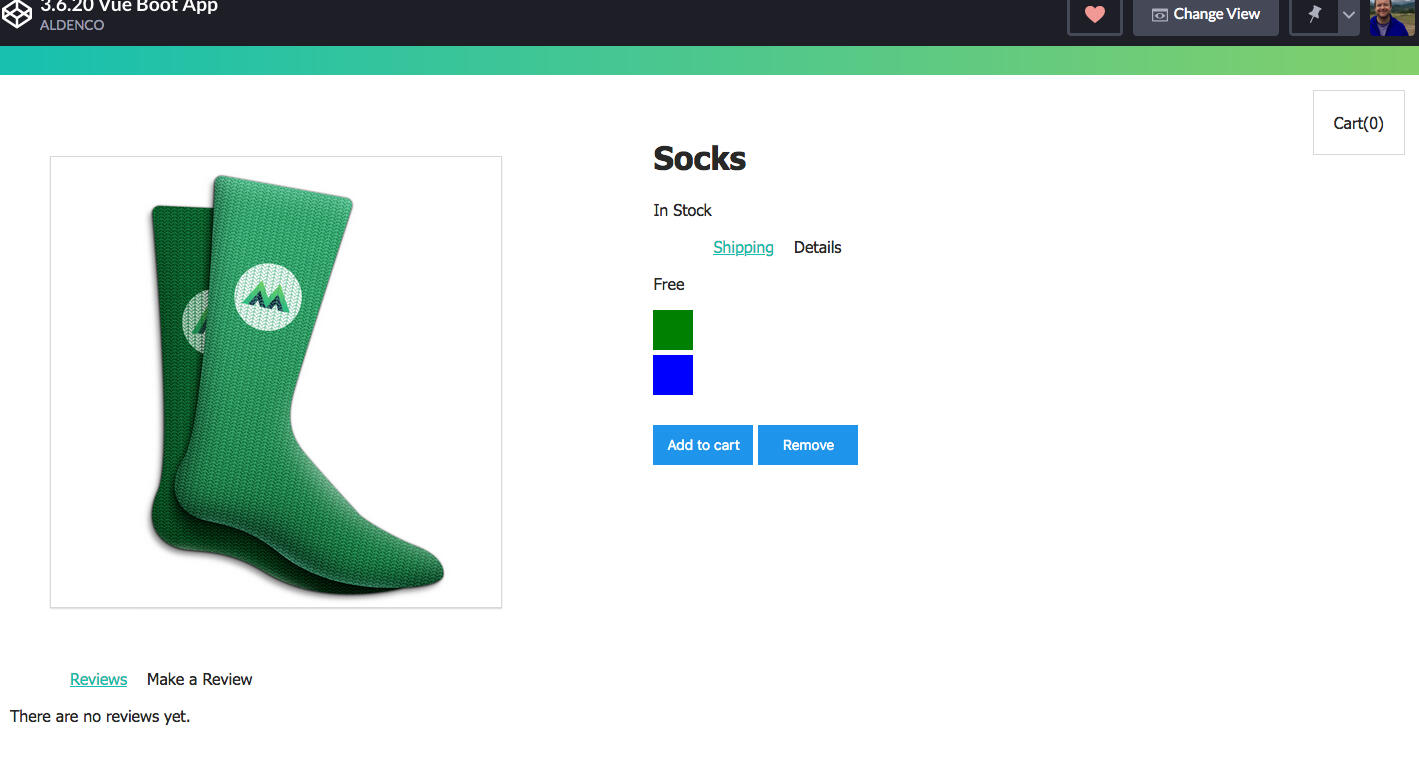This screenshot has width=1419, height=757.
Task: Open the pen title 3.6.20 Vue Boot App
Action: [129, 6]
